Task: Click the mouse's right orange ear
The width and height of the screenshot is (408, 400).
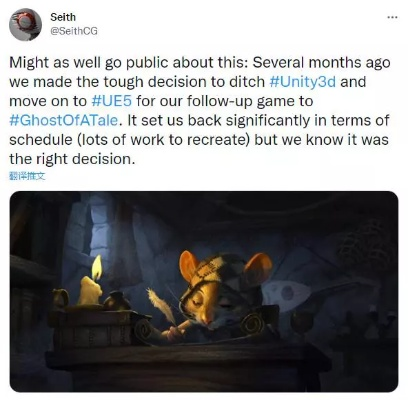Action: tap(257, 268)
